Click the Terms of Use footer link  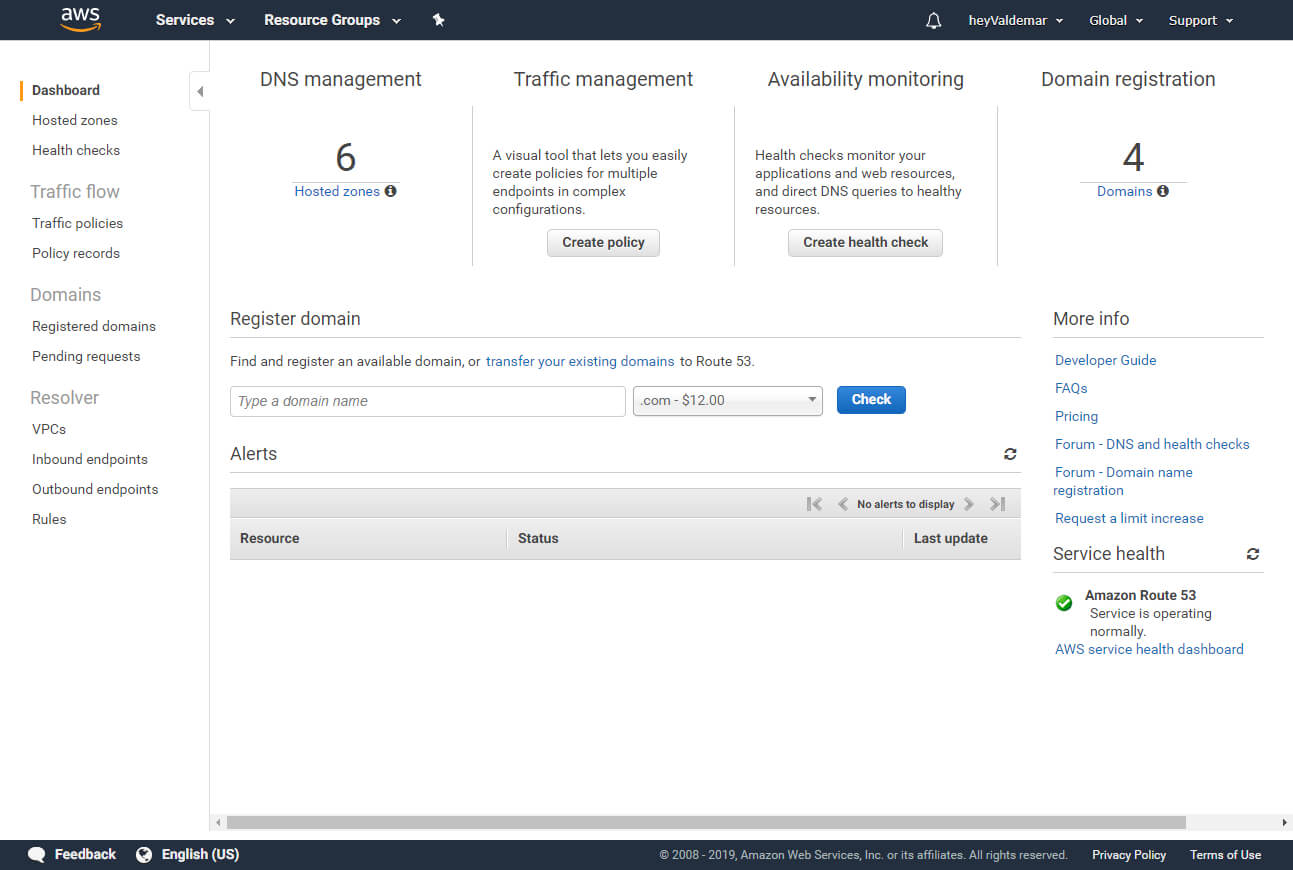1225,855
